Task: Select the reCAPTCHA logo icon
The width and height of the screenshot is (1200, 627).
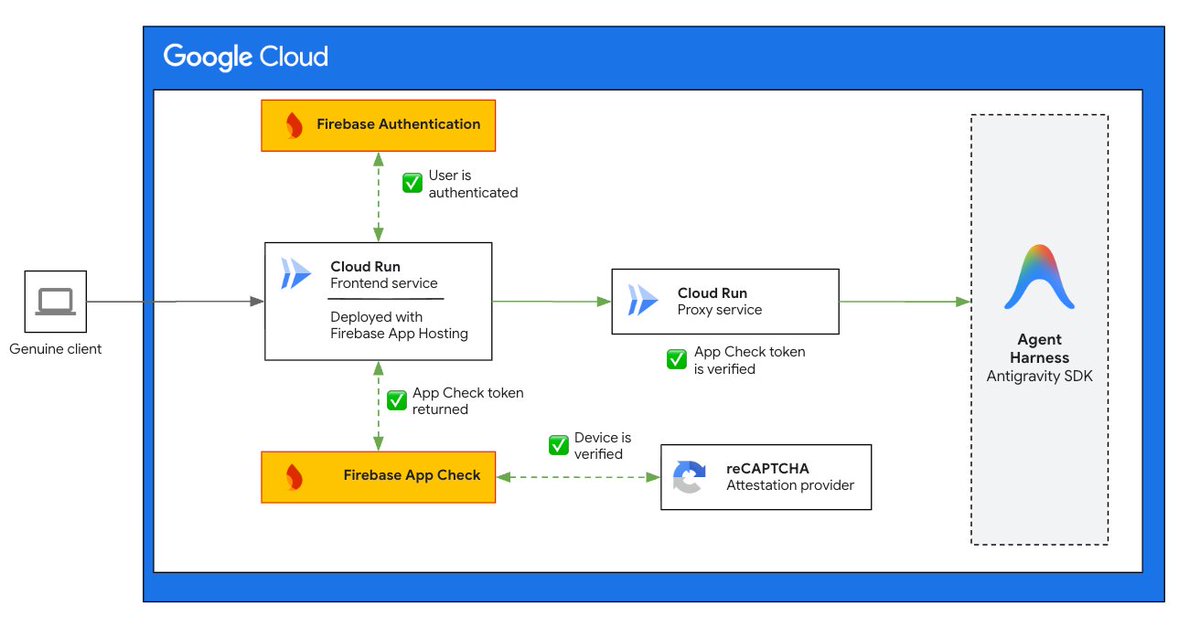Action: point(689,477)
